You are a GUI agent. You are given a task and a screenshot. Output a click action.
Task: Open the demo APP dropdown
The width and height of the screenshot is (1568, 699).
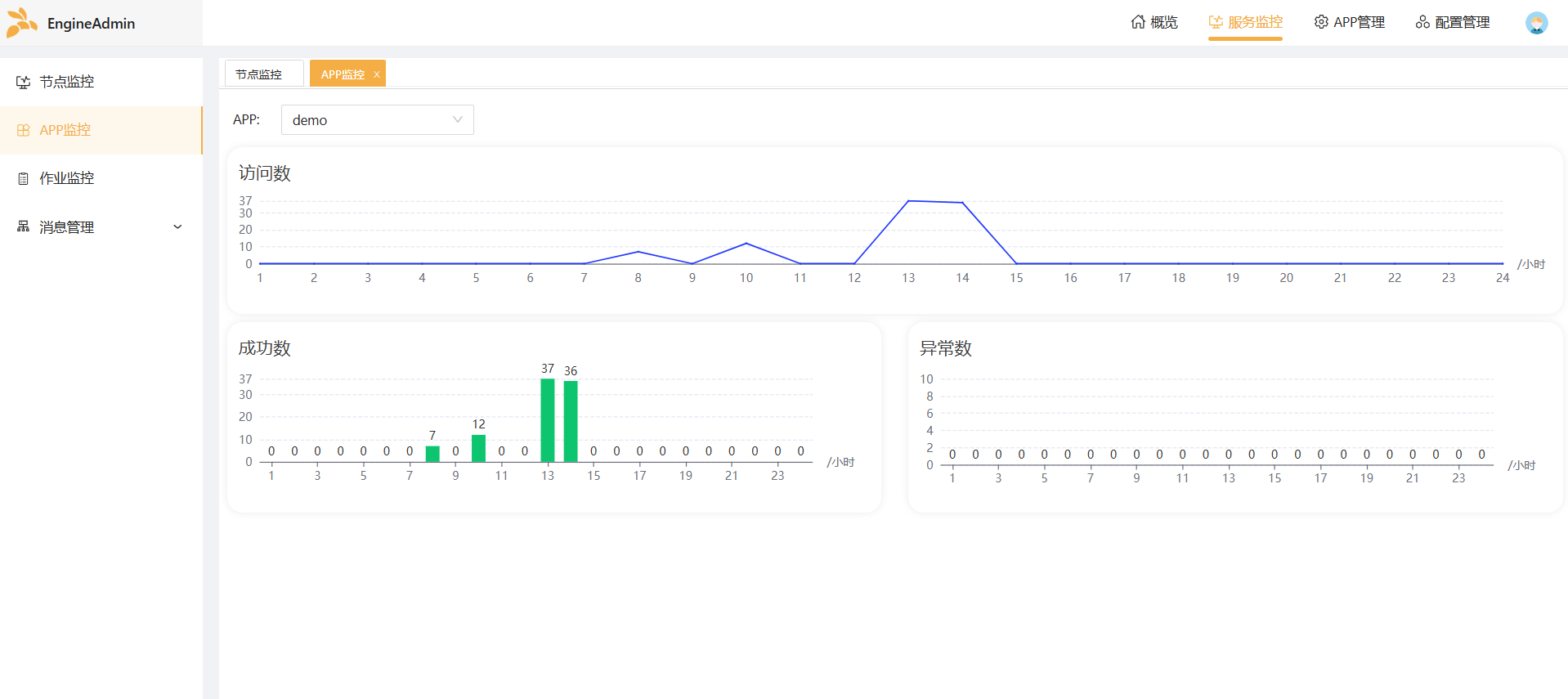click(378, 120)
